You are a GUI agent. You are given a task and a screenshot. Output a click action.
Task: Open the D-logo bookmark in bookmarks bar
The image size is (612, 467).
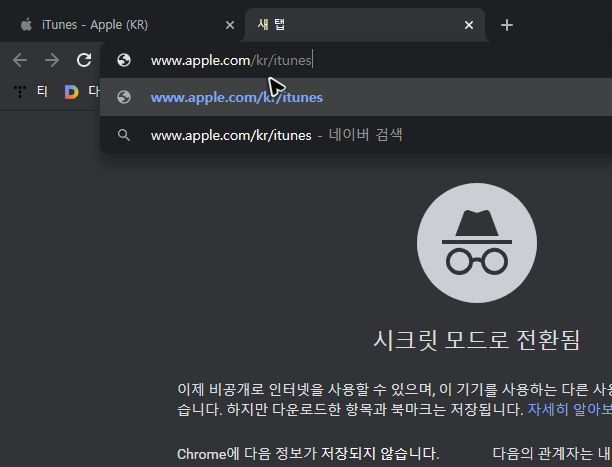tap(81, 91)
